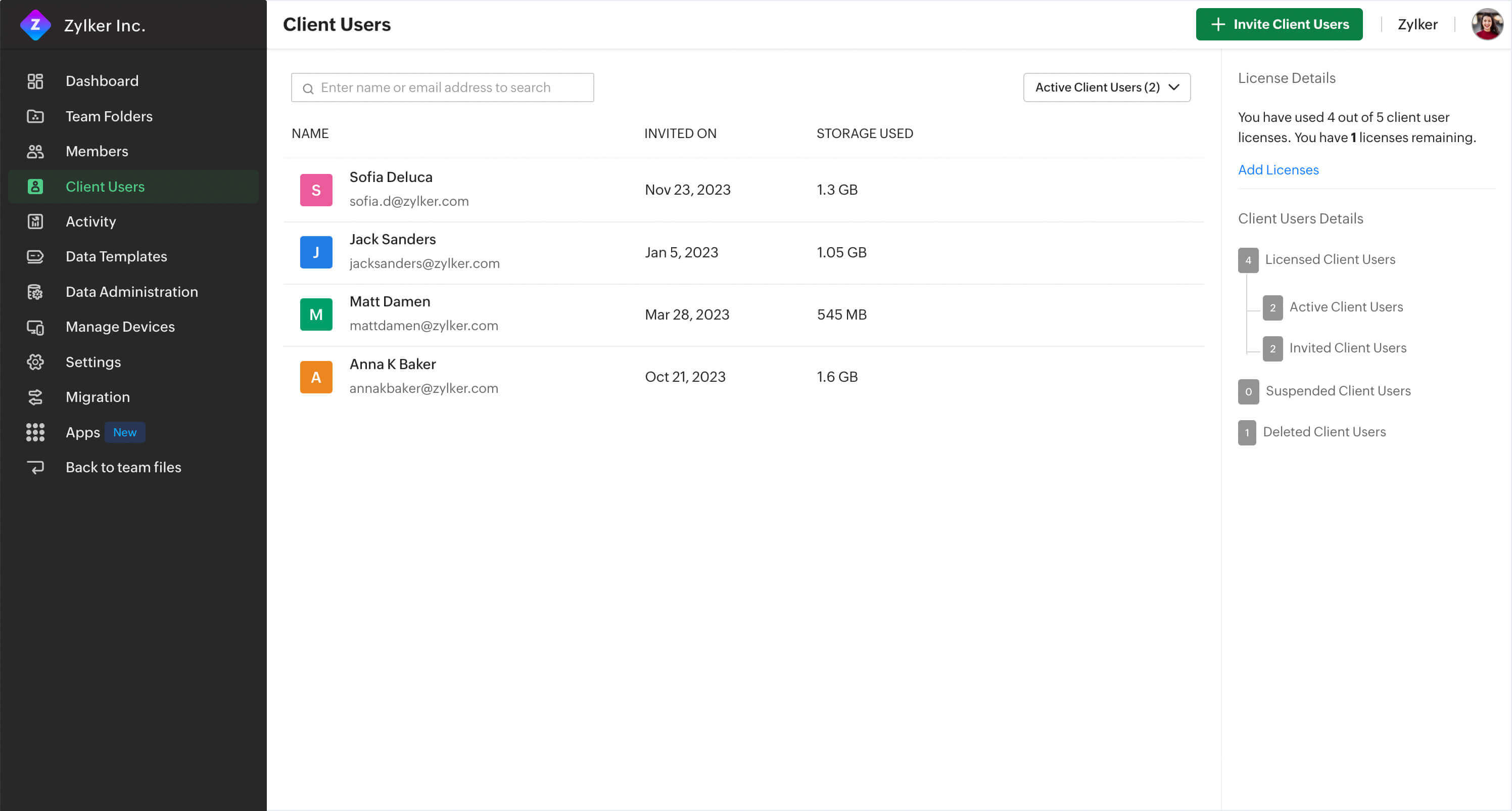Screen dimensions: 1512x811
Task: Click the Settings gear icon
Action: [35, 362]
